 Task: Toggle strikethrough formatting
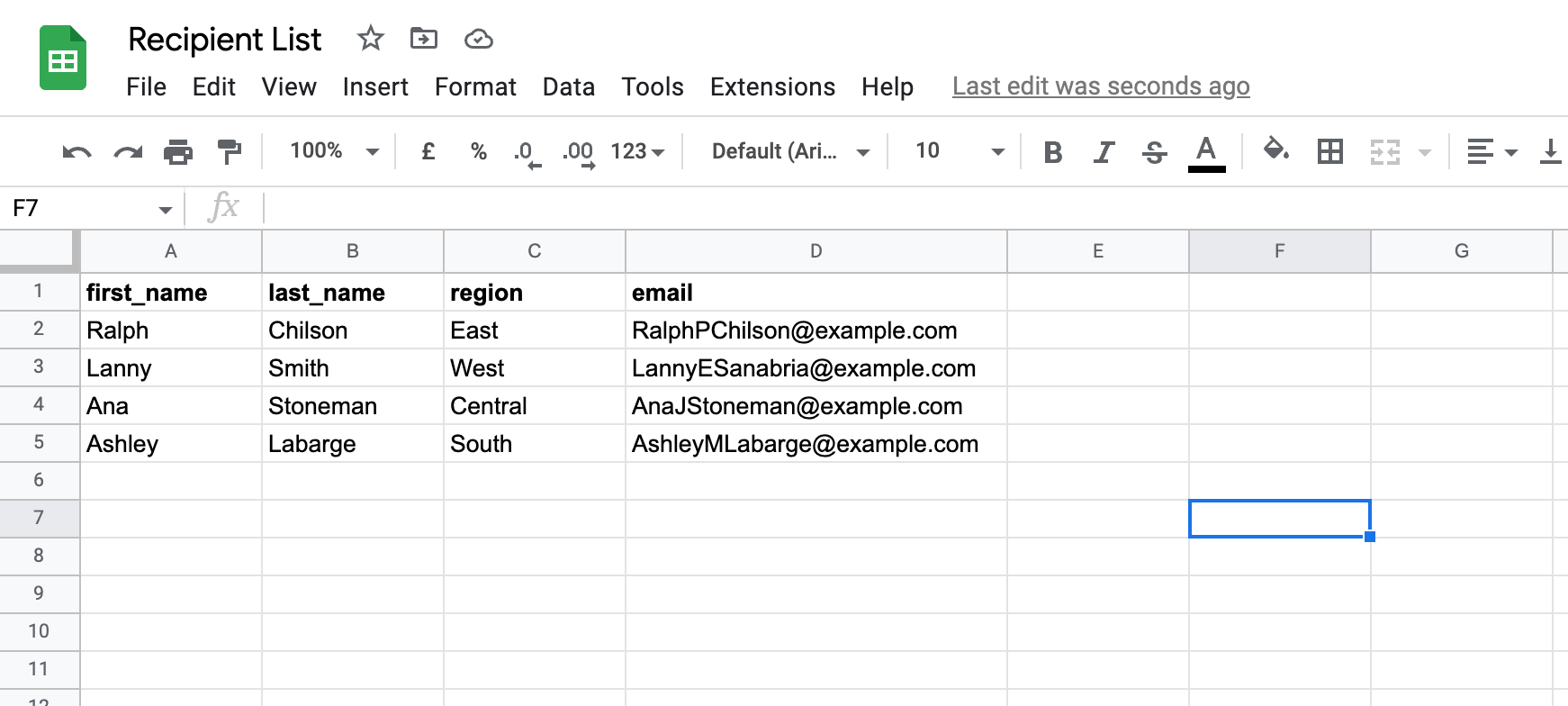click(1154, 151)
